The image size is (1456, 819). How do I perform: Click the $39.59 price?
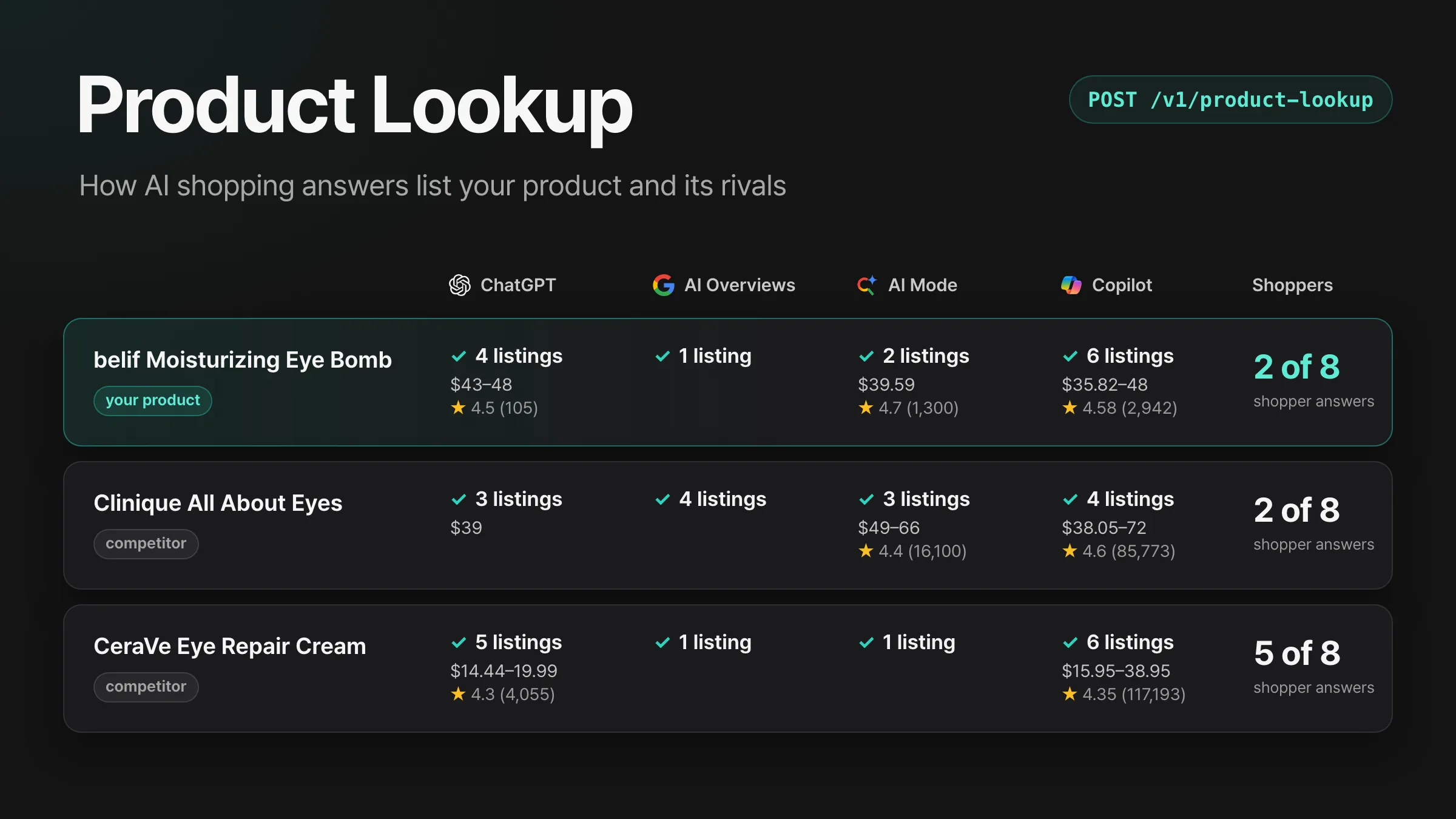(886, 385)
